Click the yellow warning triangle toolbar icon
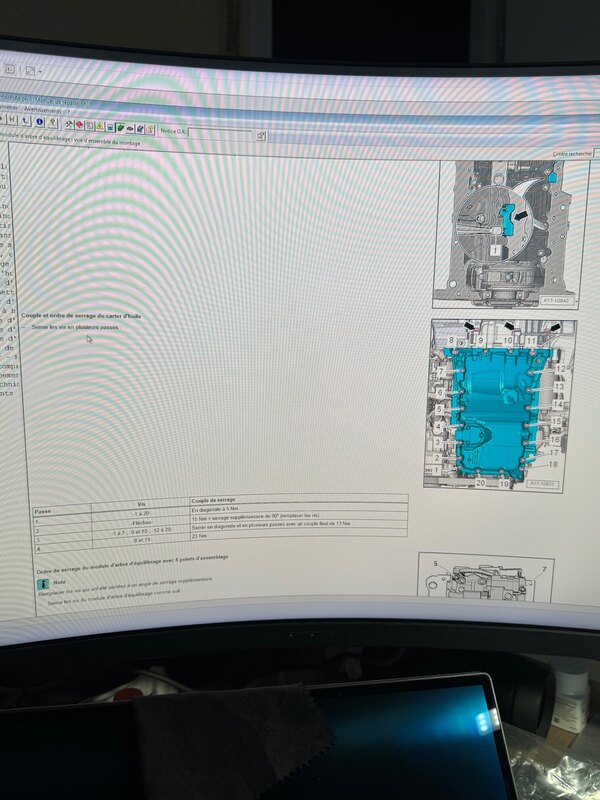The width and height of the screenshot is (600, 800). (x=100, y=125)
